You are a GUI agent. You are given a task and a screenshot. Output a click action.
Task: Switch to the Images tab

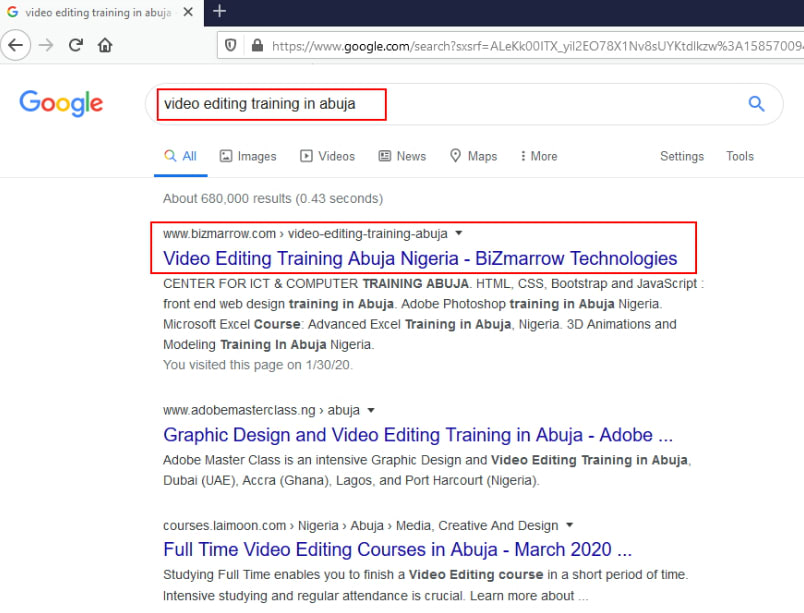click(248, 156)
